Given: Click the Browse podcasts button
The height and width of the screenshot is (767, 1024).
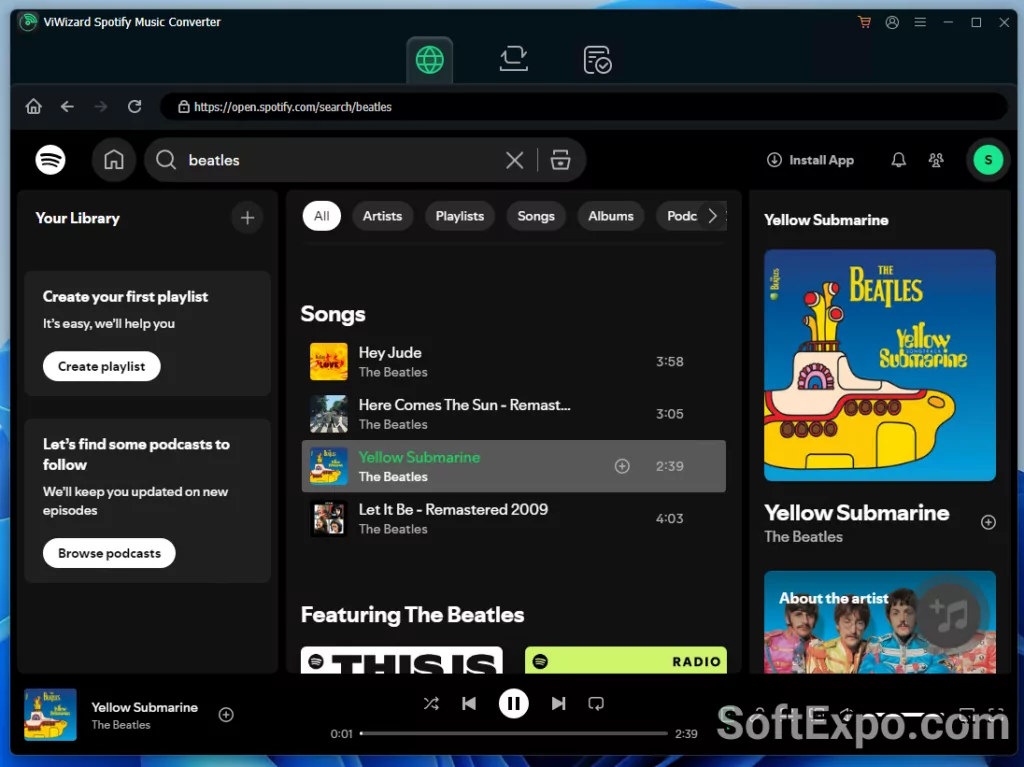Looking at the screenshot, I should 108,553.
